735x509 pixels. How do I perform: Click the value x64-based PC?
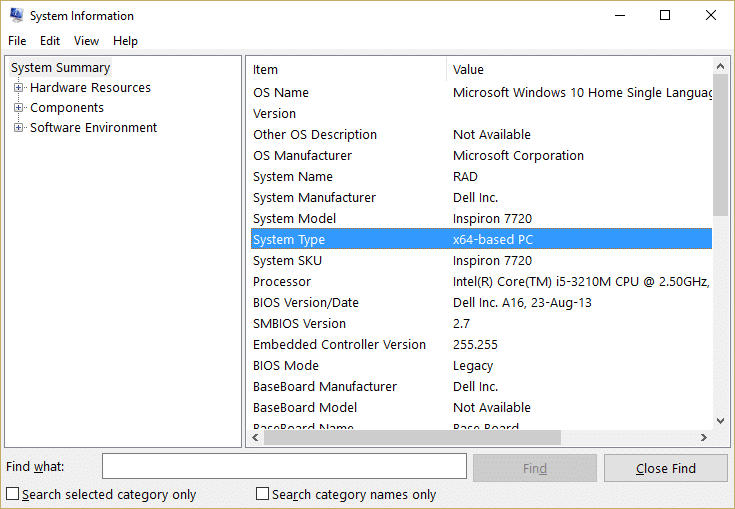point(493,240)
